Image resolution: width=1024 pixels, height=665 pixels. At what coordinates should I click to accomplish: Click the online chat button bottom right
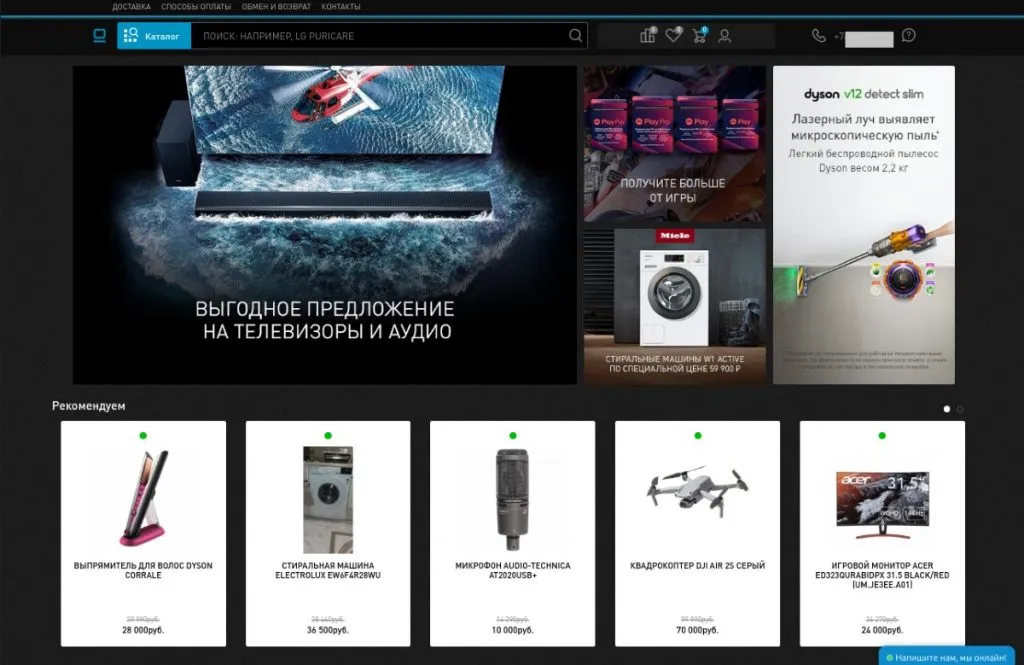click(945, 657)
